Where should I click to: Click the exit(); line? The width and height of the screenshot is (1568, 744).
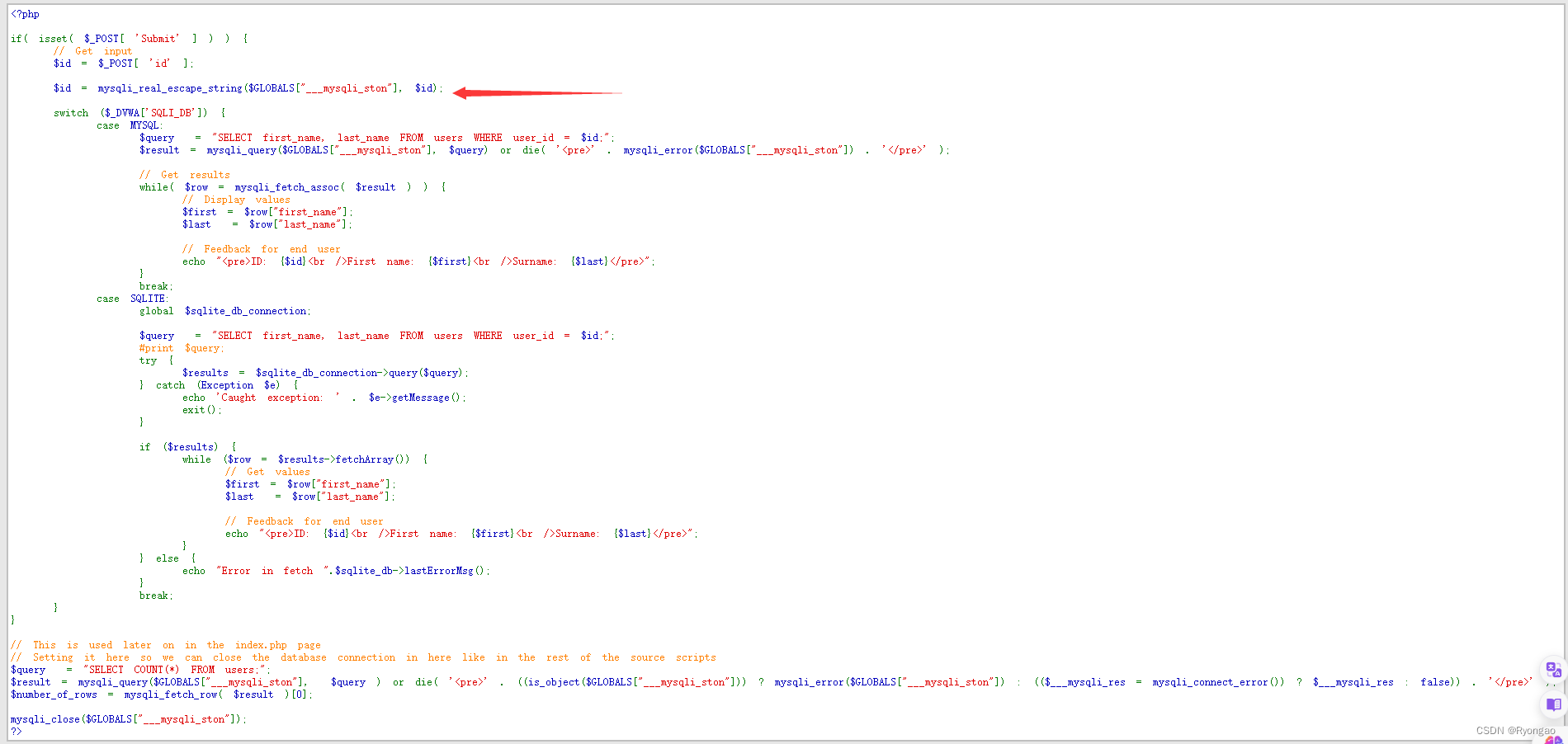tap(202, 410)
